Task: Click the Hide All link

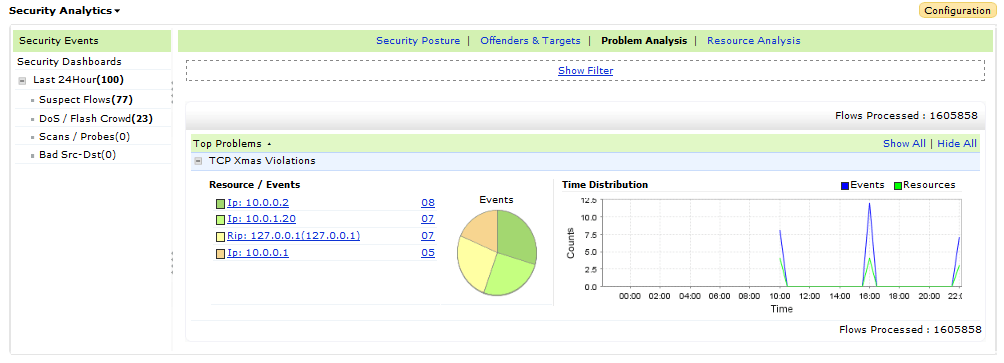Action: click(x=957, y=143)
